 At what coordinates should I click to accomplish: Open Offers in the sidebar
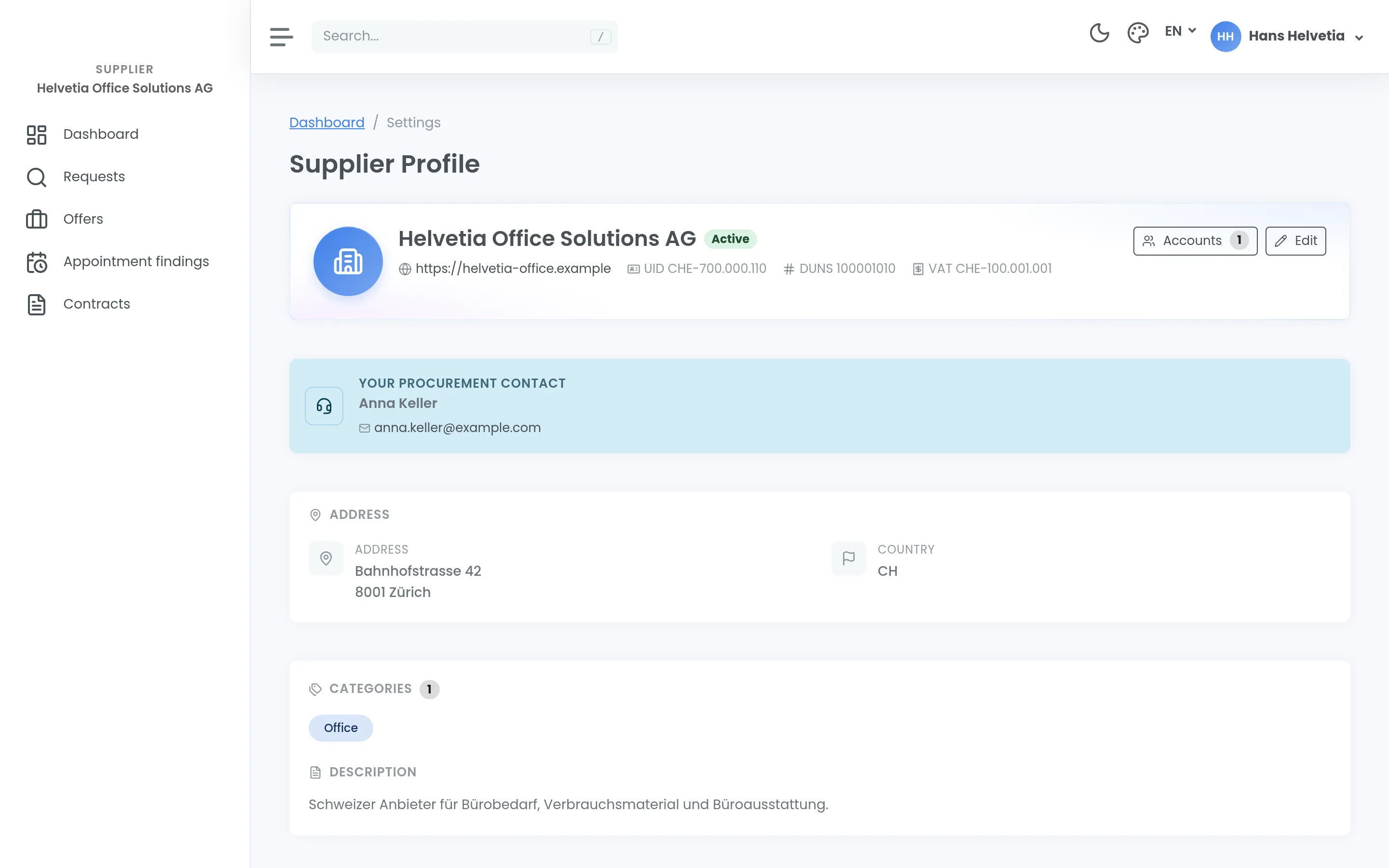pyautogui.click(x=82, y=219)
